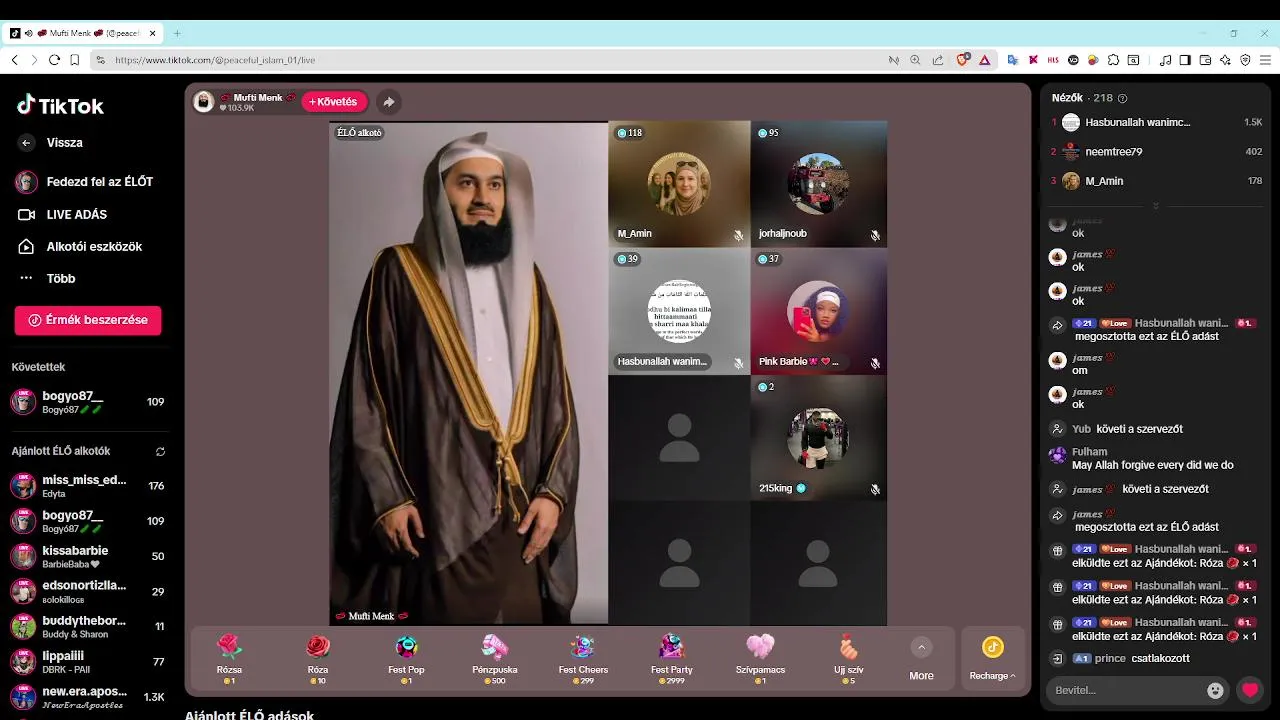The image size is (1280, 720).
Task: Open miss_miss_ed... suggested live creator
Action: pyautogui.click(x=88, y=486)
